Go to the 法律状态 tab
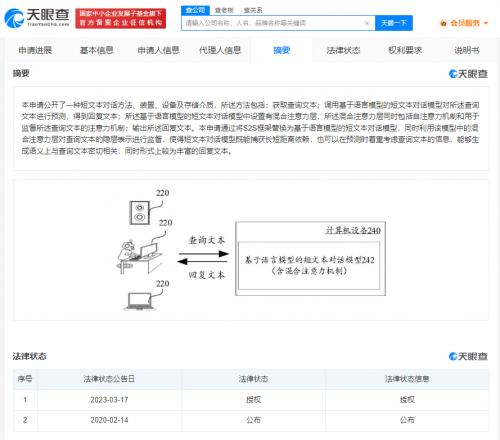Image resolution: width=500 pixels, height=440 pixels. [343, 50]
